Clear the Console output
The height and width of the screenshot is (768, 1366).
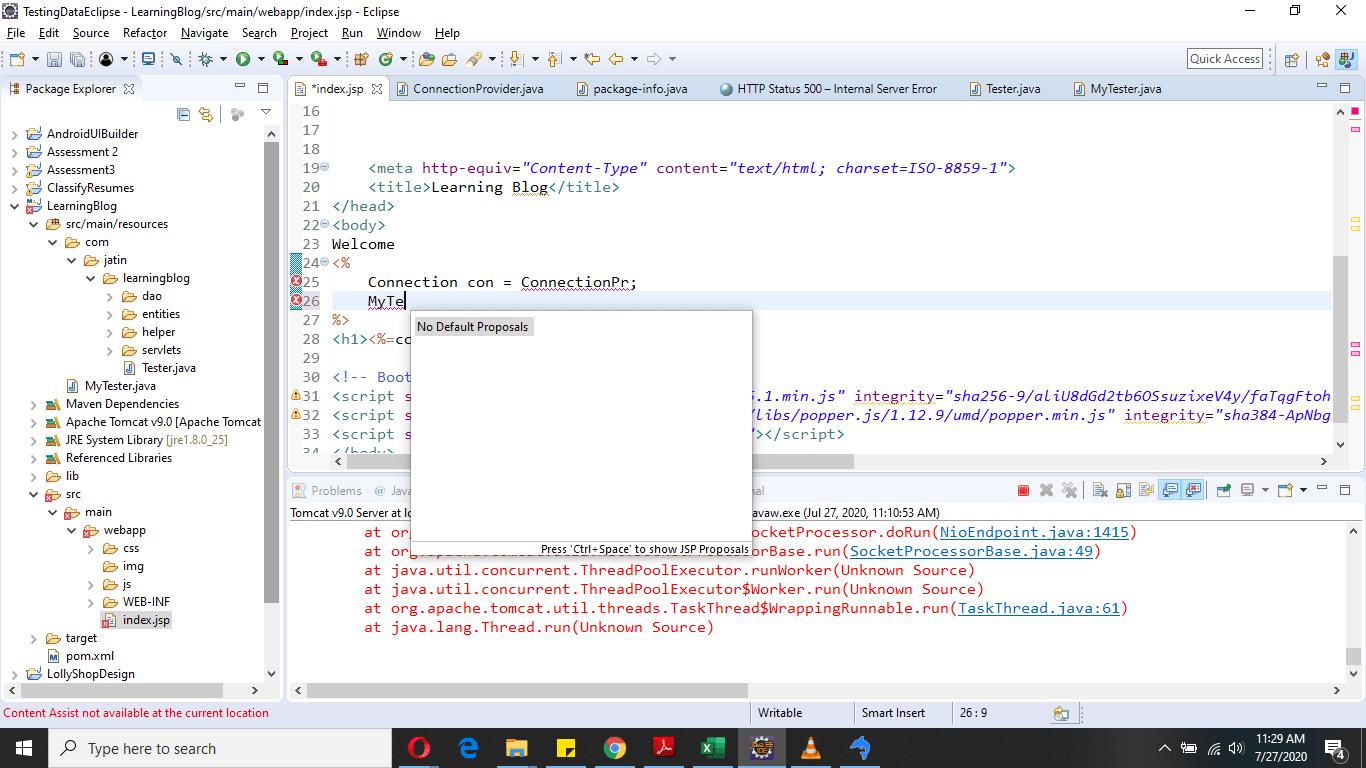pos(1099,490)
